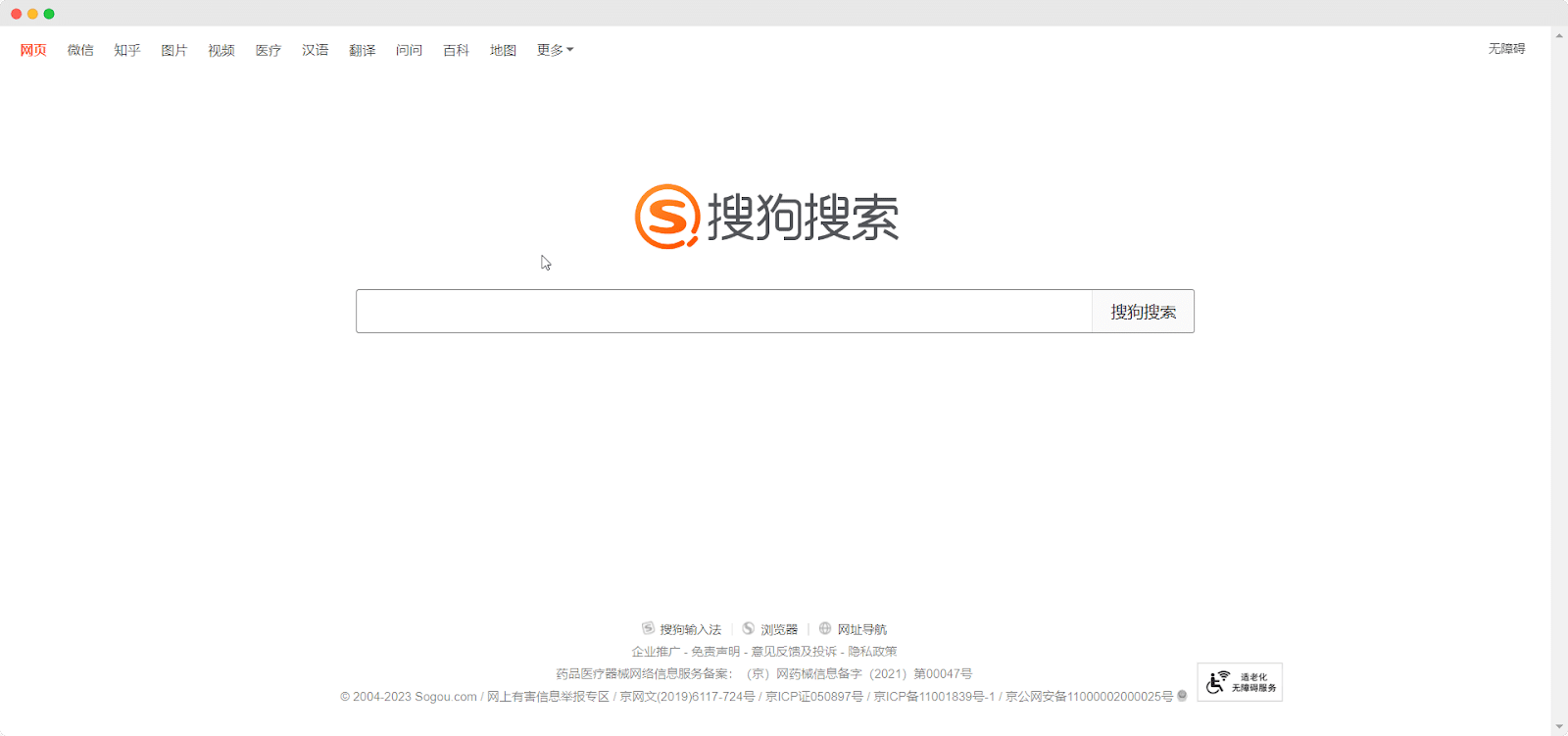Click 网上有害信息举报专区 link
1568x736 pixels.
pyautogui.click(x=548, y=697)
